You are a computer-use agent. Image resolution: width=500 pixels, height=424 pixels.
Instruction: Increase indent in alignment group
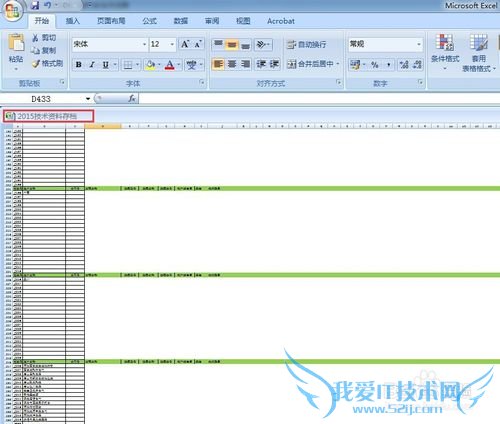274,64
